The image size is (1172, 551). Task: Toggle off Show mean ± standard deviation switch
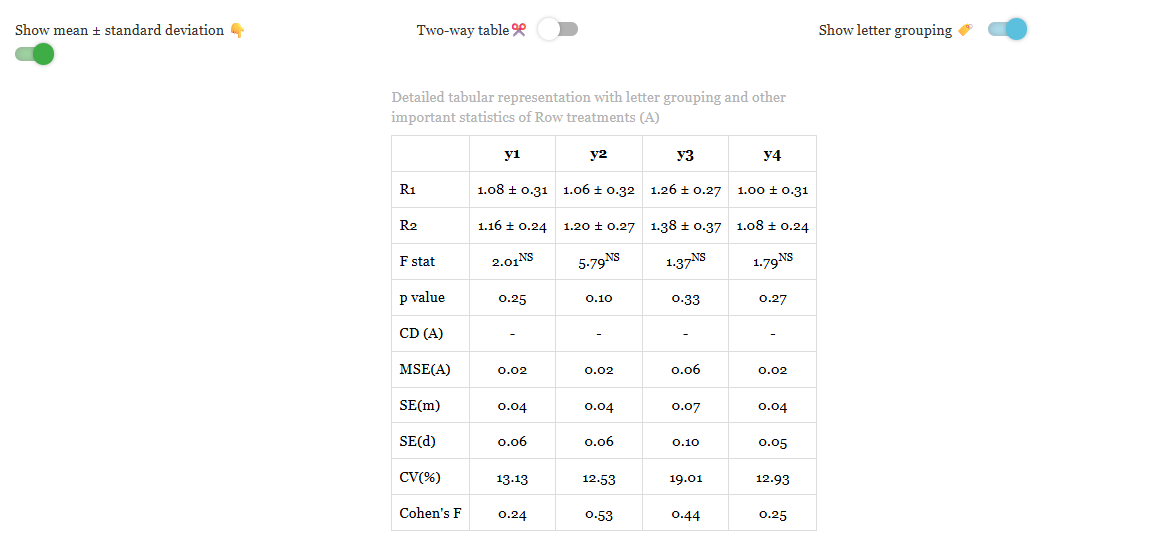point(34,54)
